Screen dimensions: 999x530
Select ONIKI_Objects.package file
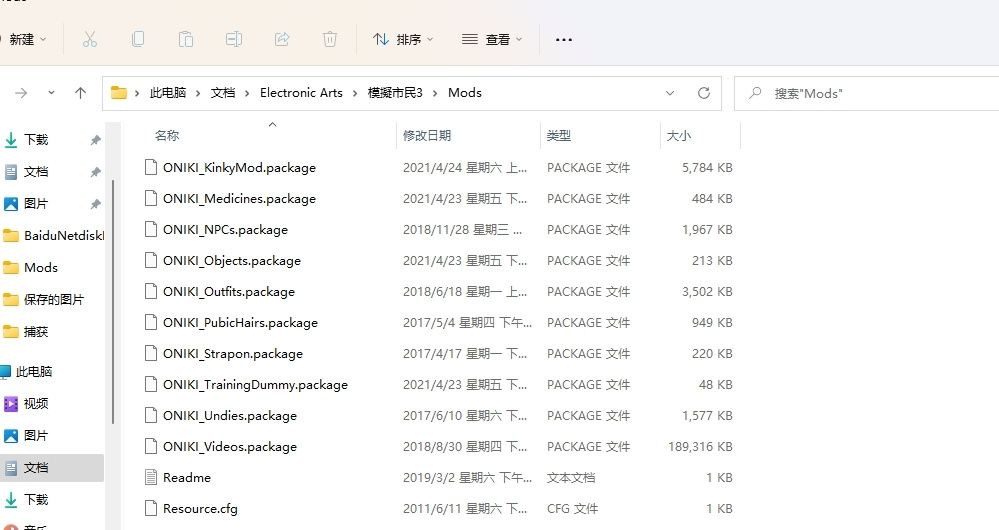click(x=231, y=261)
